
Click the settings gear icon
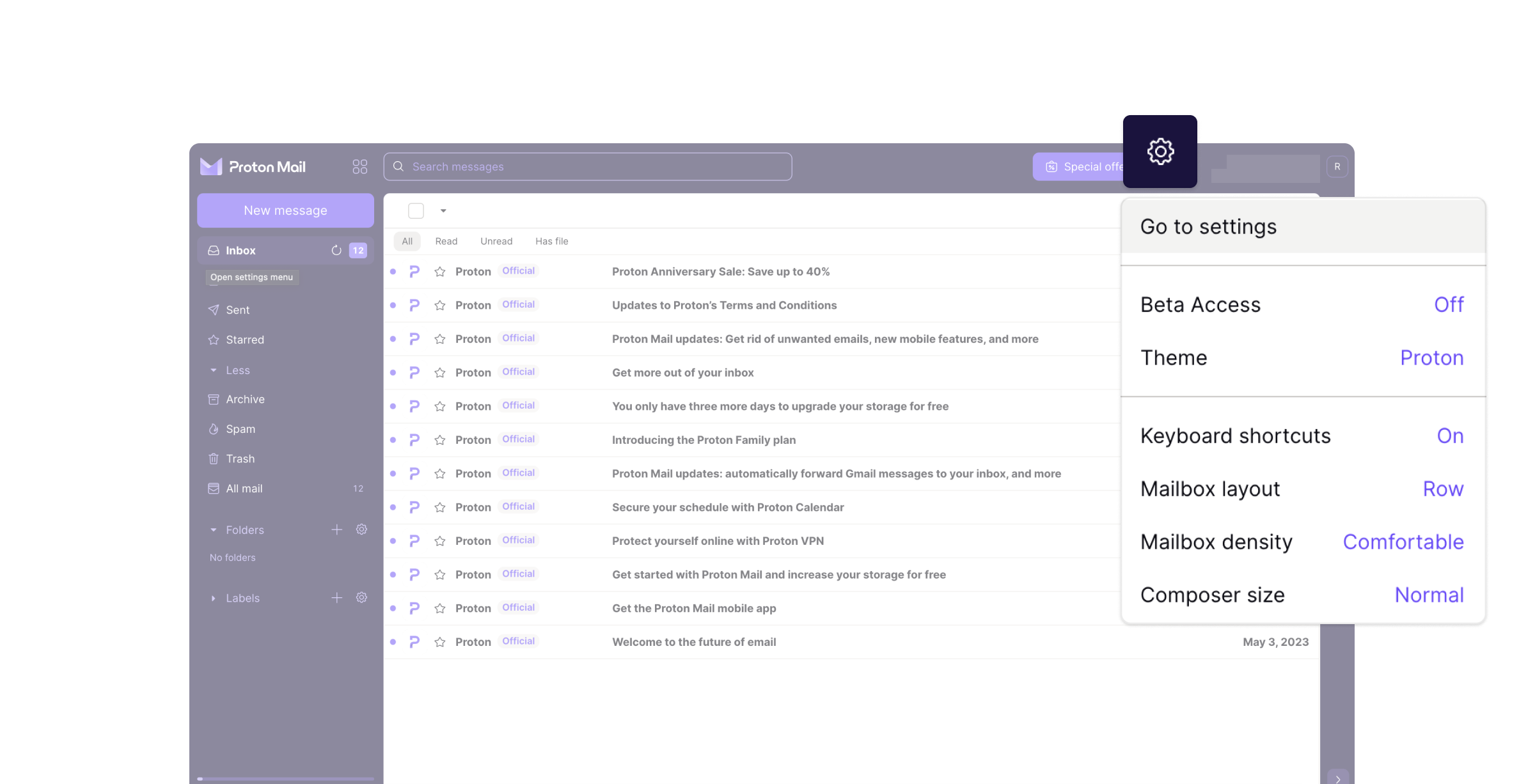point(1160,152)
